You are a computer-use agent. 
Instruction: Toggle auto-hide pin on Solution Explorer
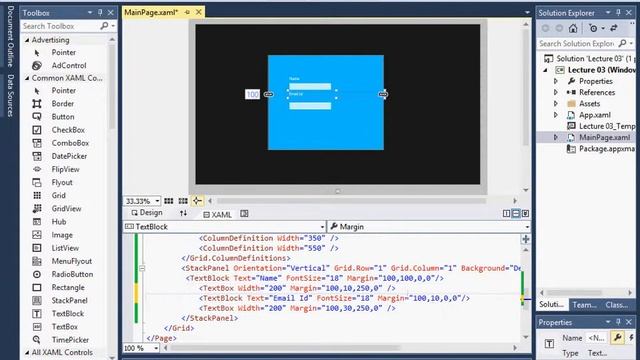point(618,13)
